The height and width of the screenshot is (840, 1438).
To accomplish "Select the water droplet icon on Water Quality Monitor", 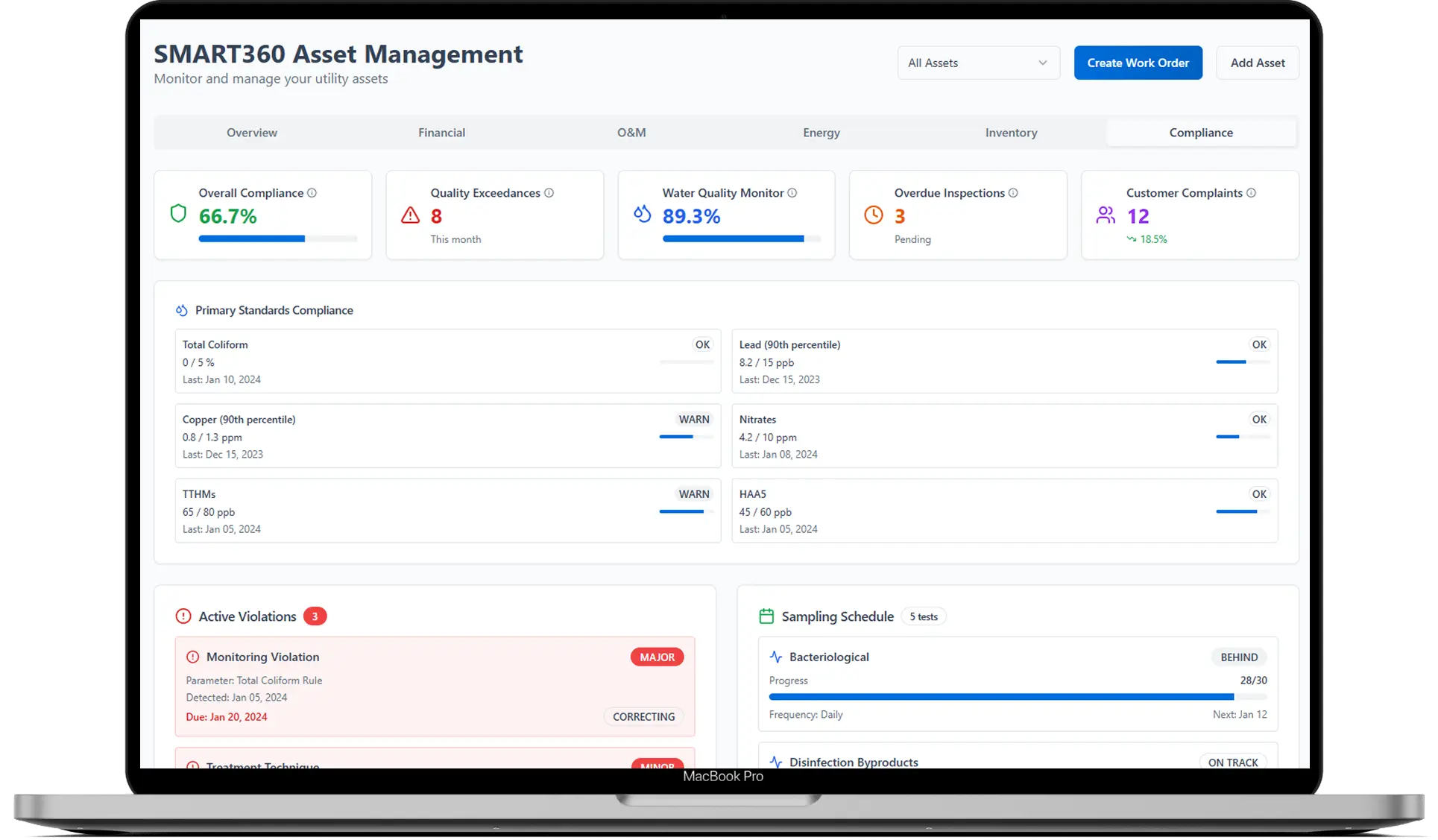I will click(x=642, y=213).
